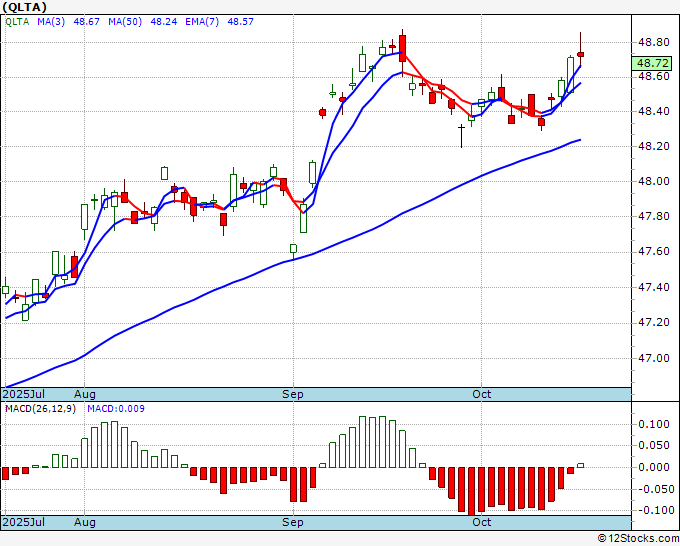The image size is (680, 546).
Task: Click the last red candlestick near 48.72
Action: click(x=580, y=54)
